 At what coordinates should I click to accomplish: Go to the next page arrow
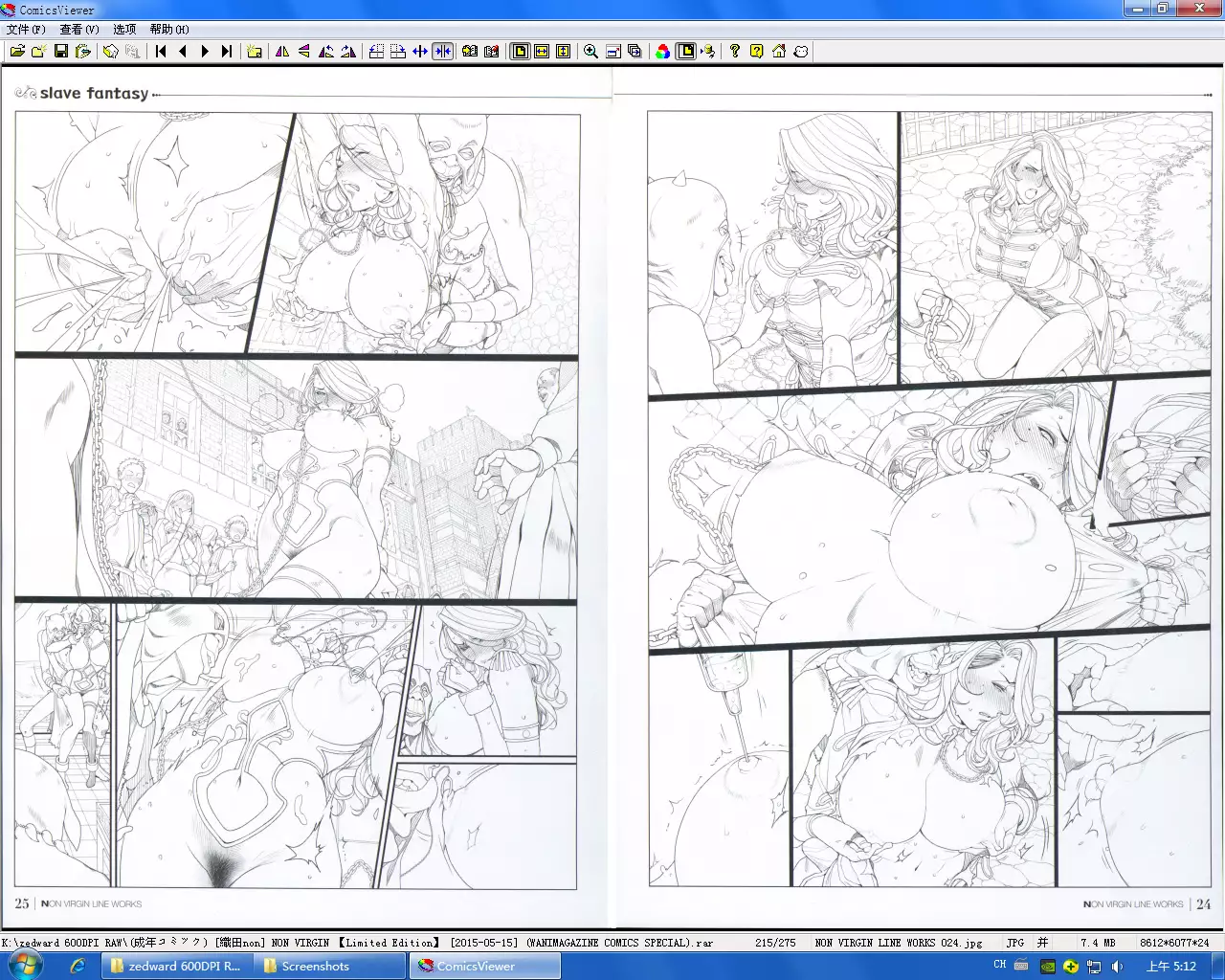pos(205,52)
